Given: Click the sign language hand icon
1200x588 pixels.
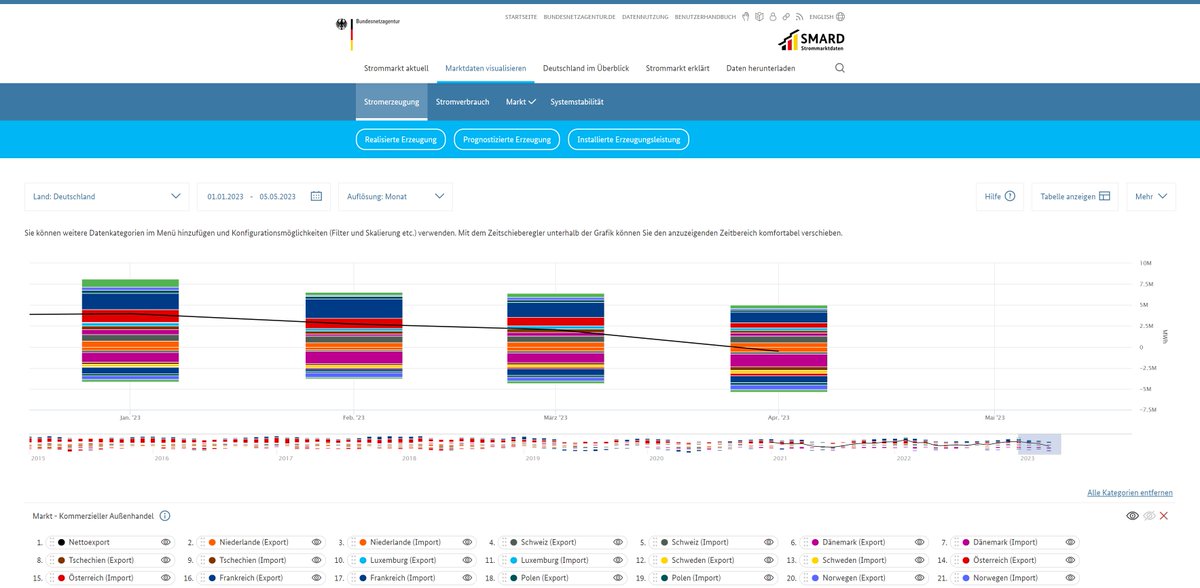Looking at the screenshot, I should (745, 17).
